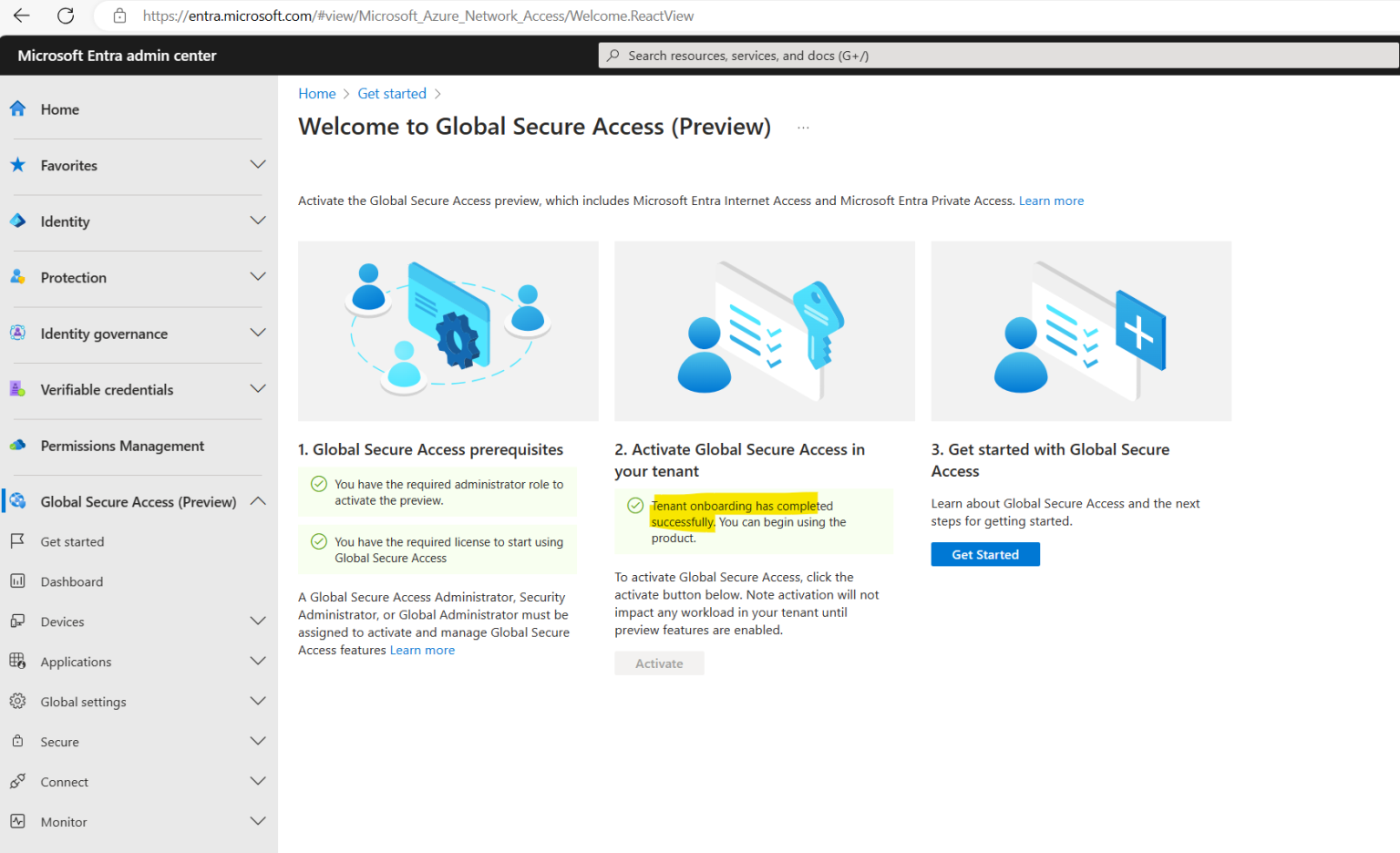Click the search resources input field
Viewport: 1400px width, 853px height.
click(x=911, y=55)
